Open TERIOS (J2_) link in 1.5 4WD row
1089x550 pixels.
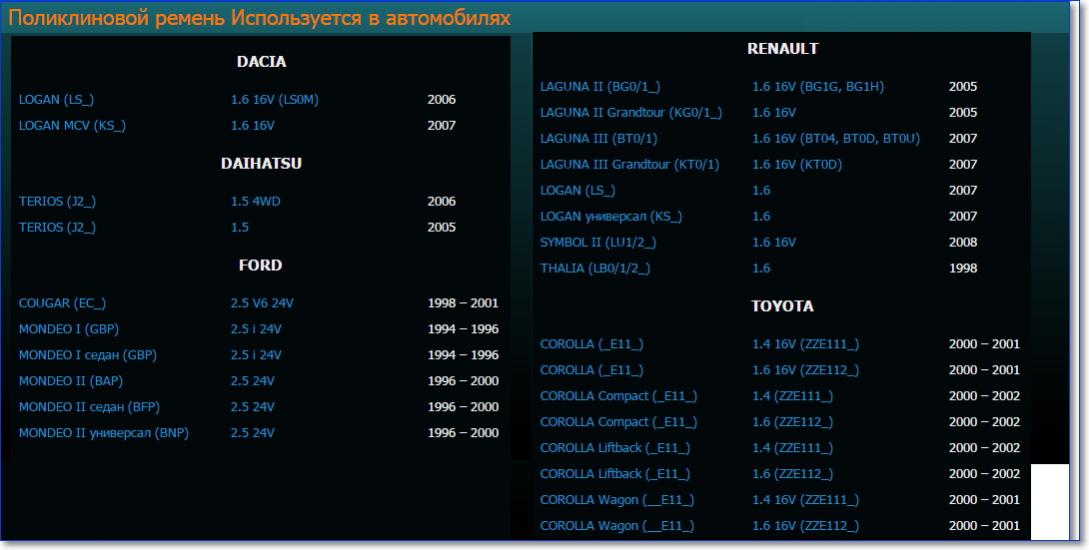click(x=57, y=201)
